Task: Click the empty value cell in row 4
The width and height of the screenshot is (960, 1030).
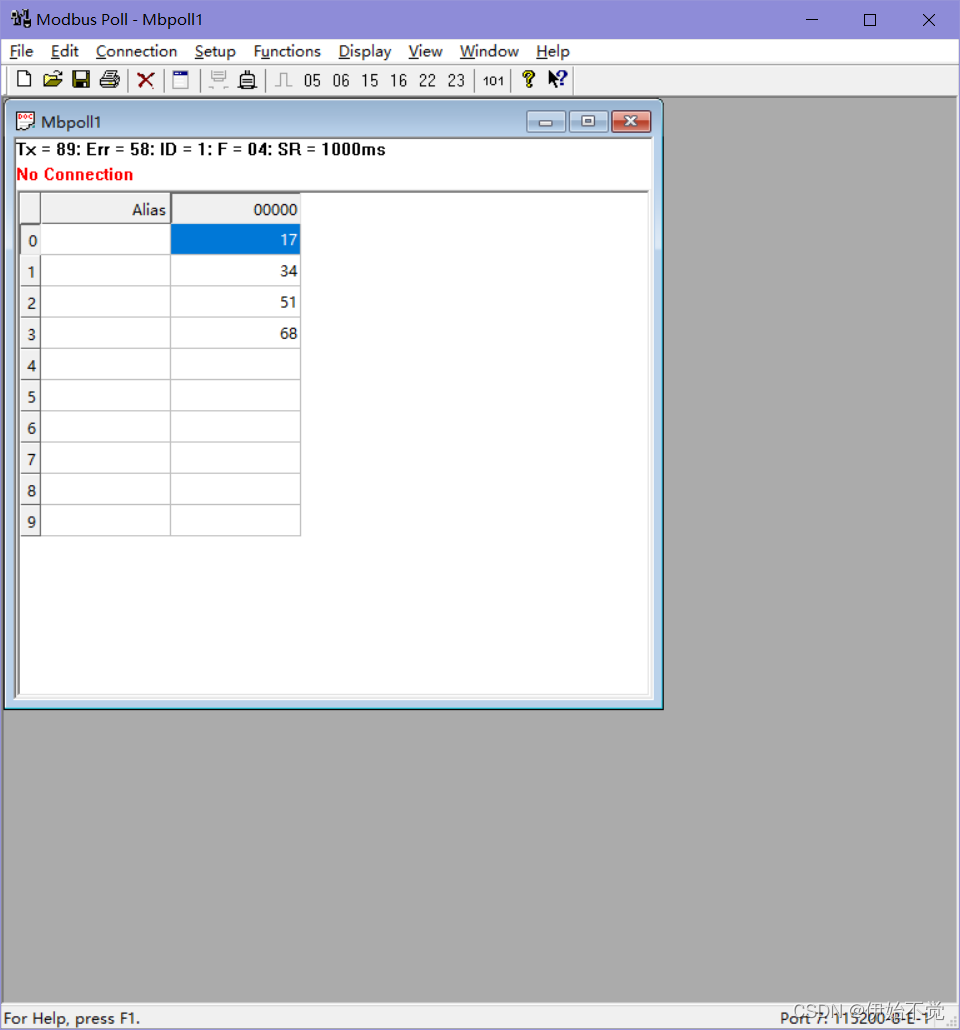Action: pos(235,365)
